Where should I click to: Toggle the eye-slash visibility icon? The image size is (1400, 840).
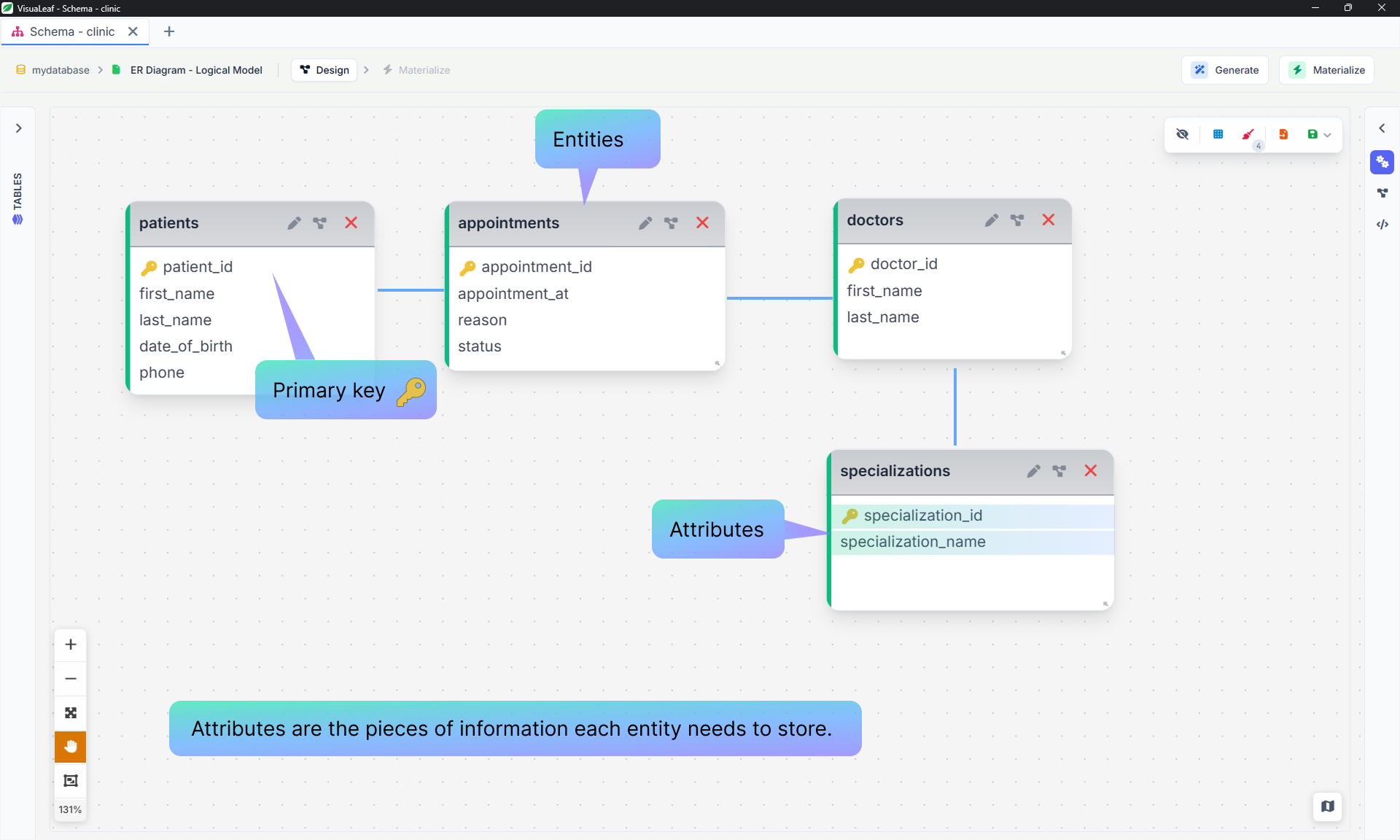[x=1183, y=134]
